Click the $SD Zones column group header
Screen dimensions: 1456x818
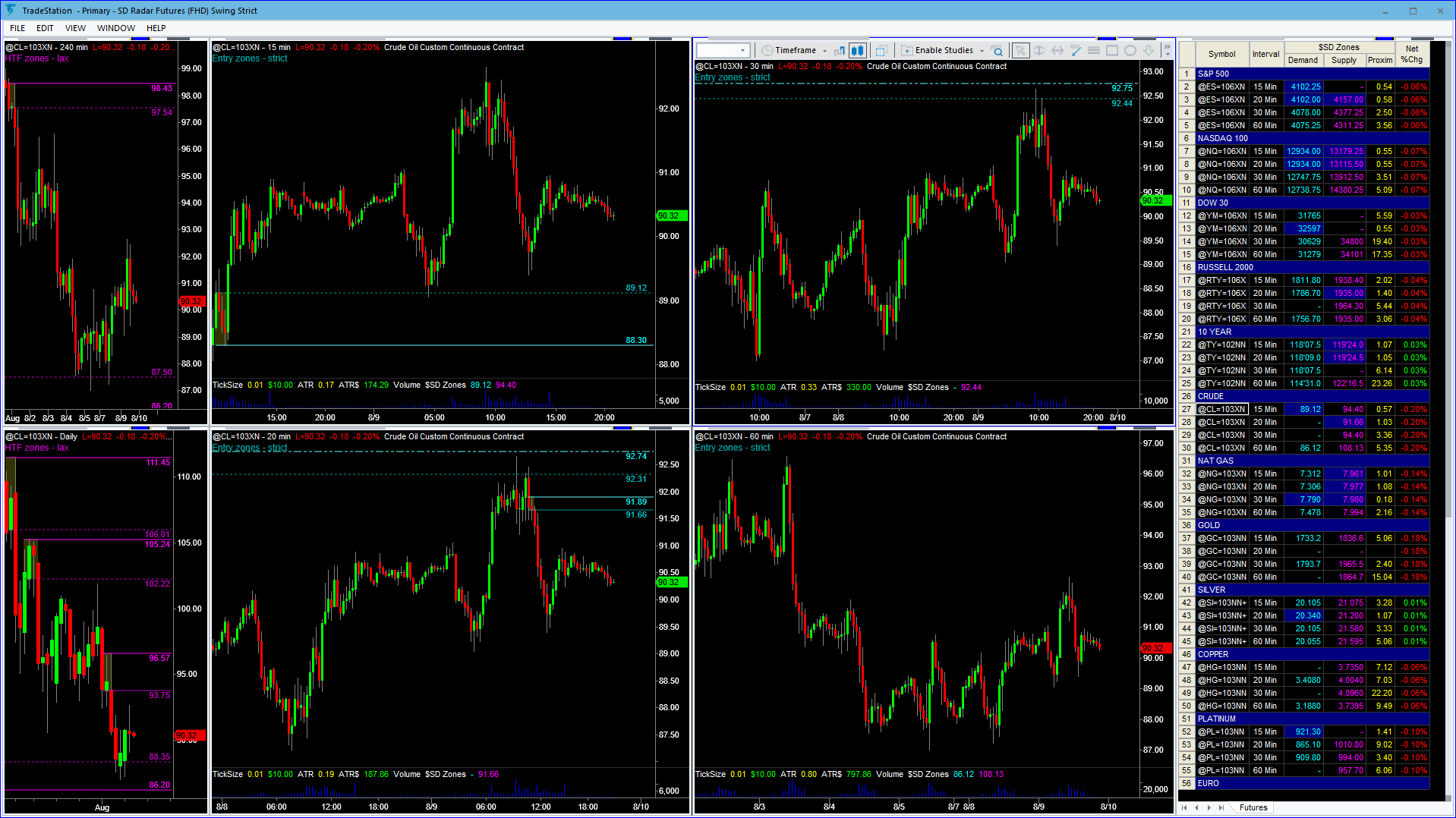tap(1339, 47)
